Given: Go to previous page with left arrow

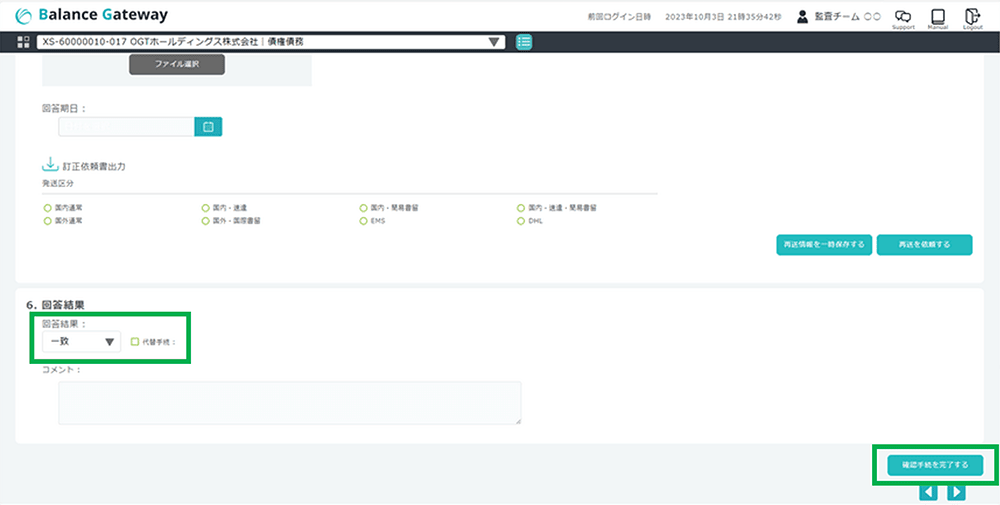Looking at the screenshot, I should click(x=928, y=492).
